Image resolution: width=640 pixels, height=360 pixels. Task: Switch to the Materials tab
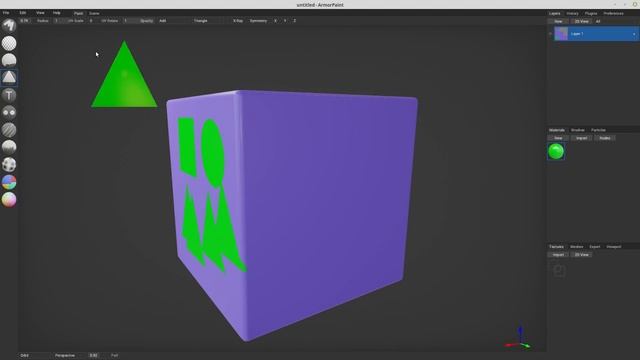click(556, 130)
